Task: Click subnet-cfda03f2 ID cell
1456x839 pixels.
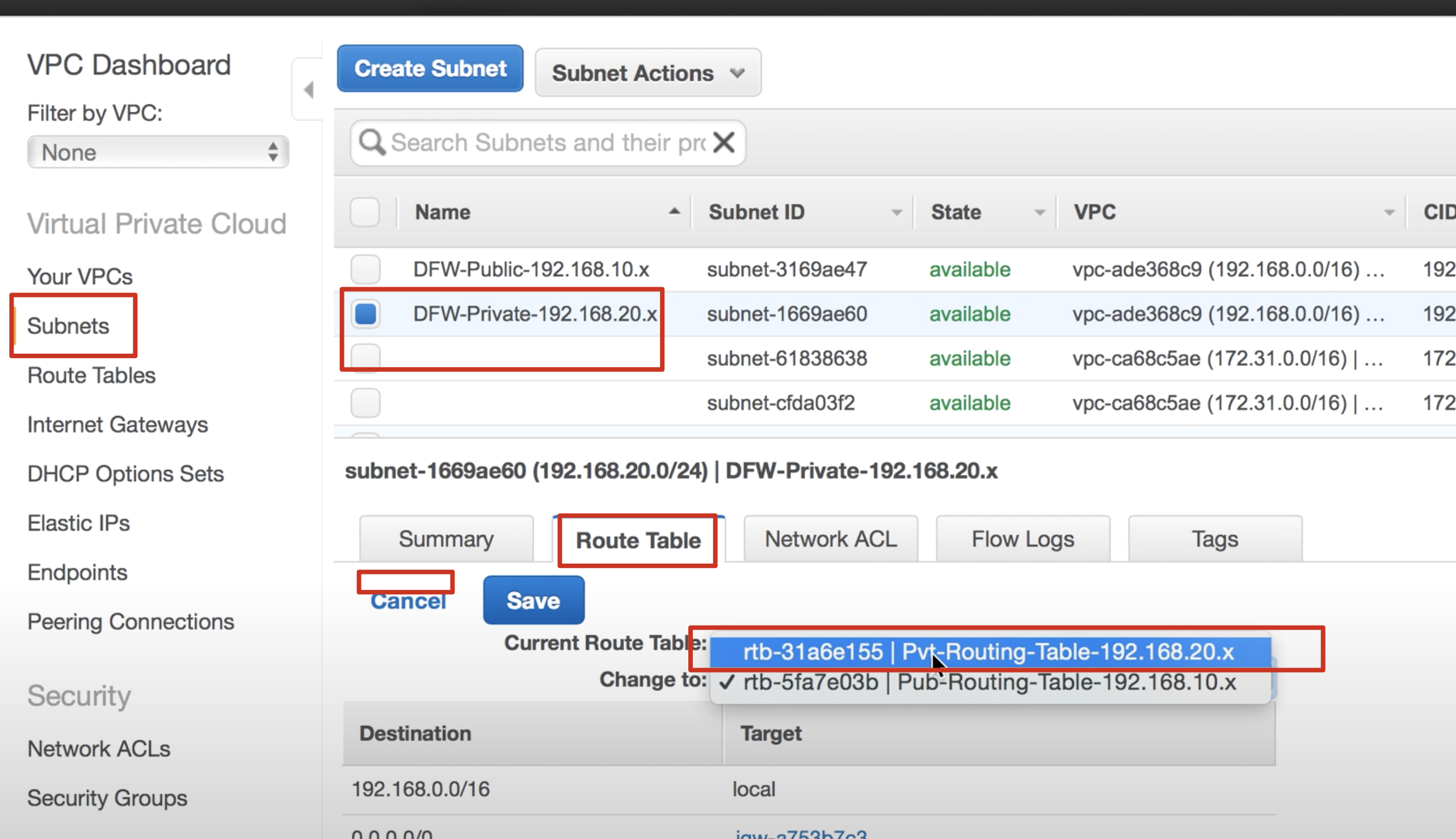Action: tap(780, 402)
